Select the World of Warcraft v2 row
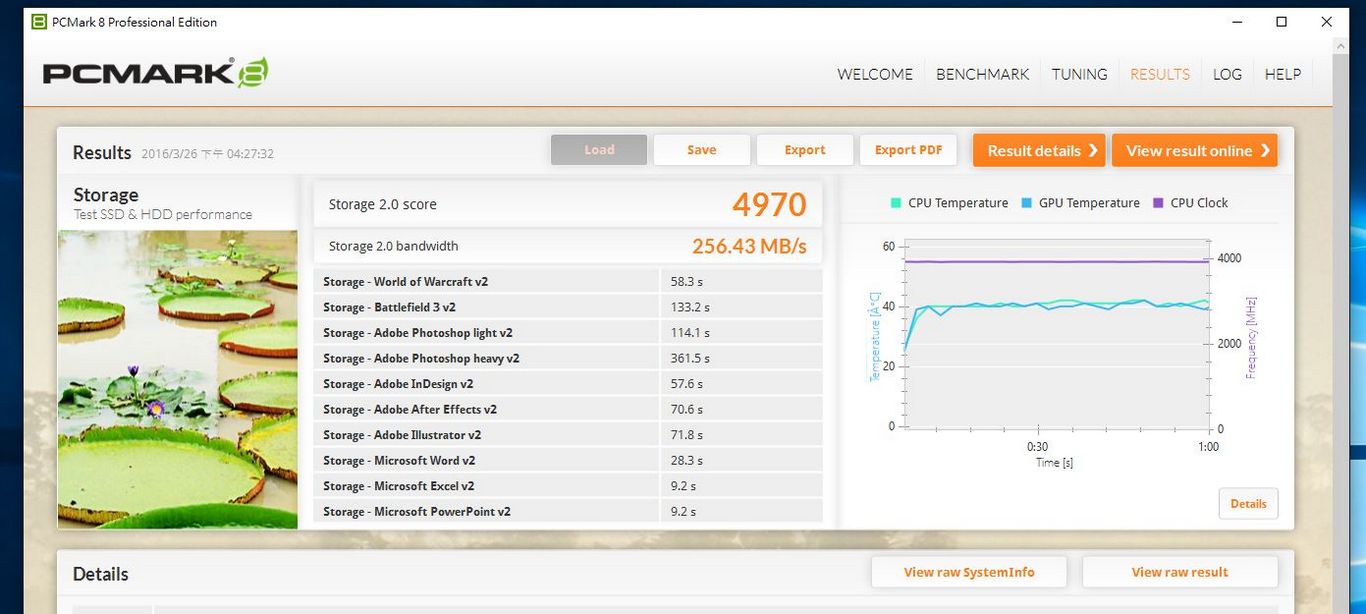This screenshot has height=614, width=1366. pos(568,282)
